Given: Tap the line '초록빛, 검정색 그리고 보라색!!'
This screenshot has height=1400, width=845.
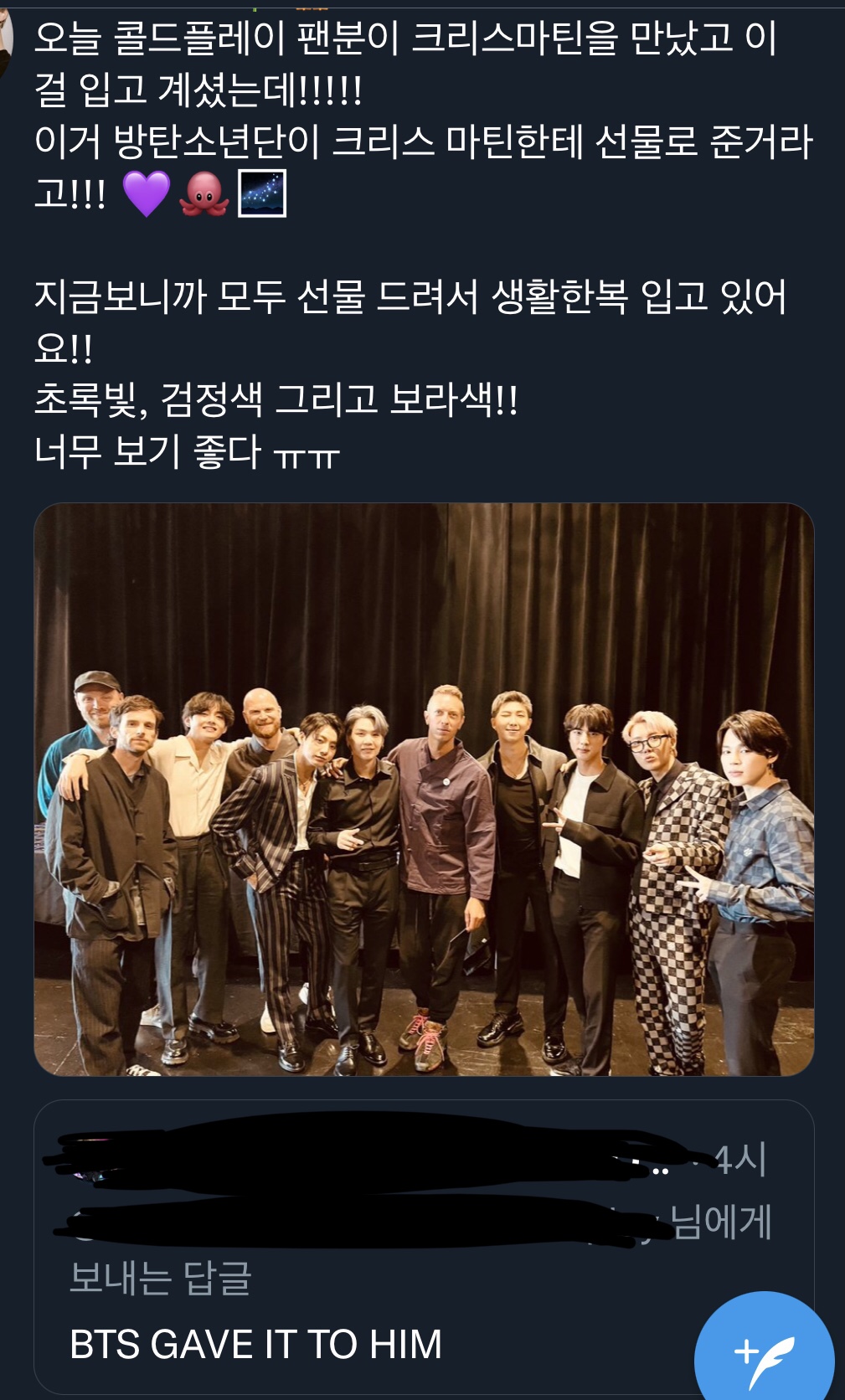Looking at the screenshot, I should [276, 399].
